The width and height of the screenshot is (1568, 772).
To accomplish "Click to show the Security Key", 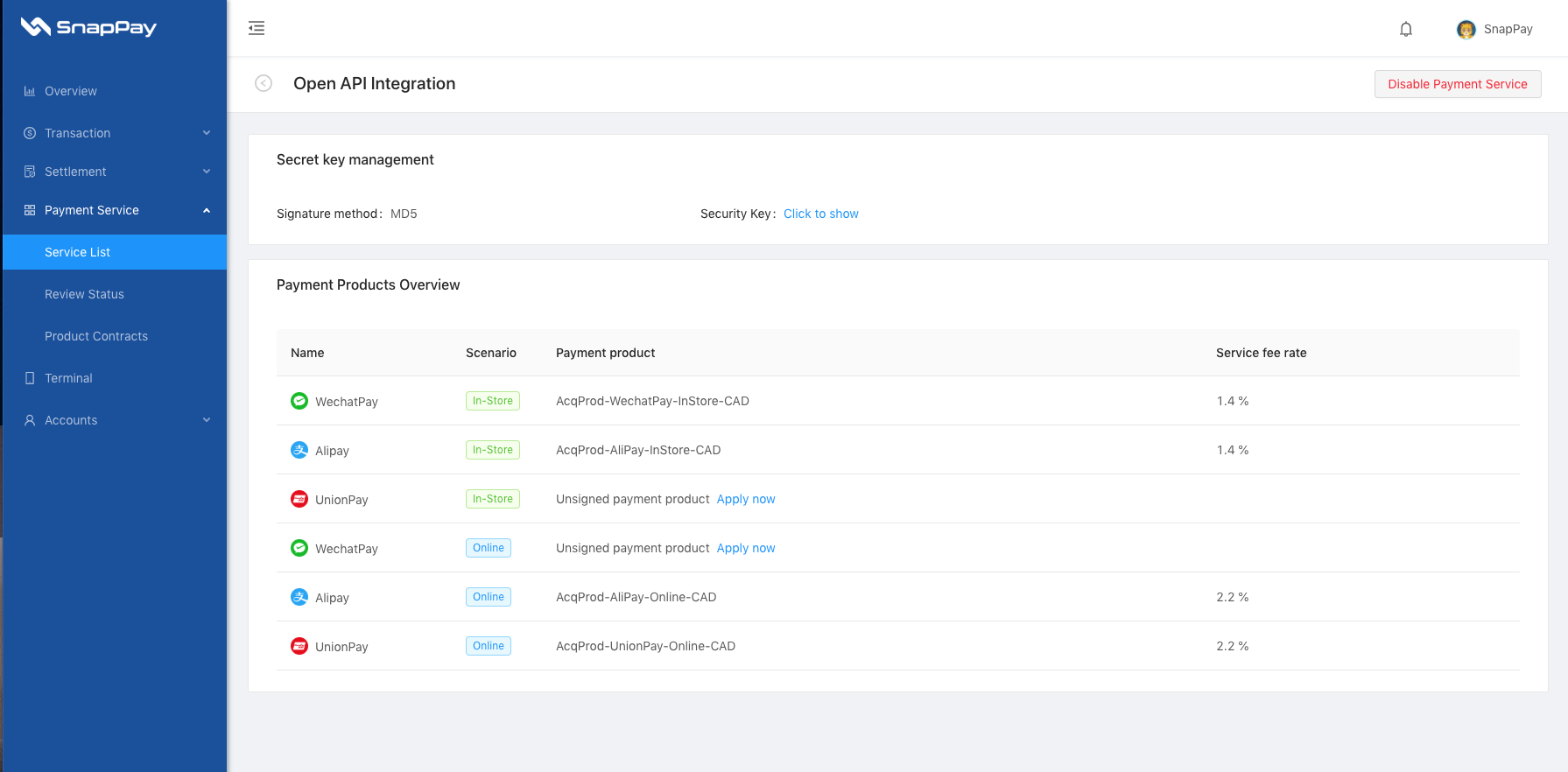I will pos(820,214).
